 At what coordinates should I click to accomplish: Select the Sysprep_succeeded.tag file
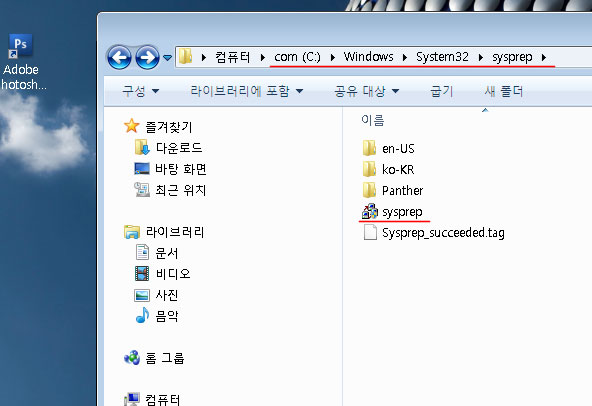pos(433,233)
